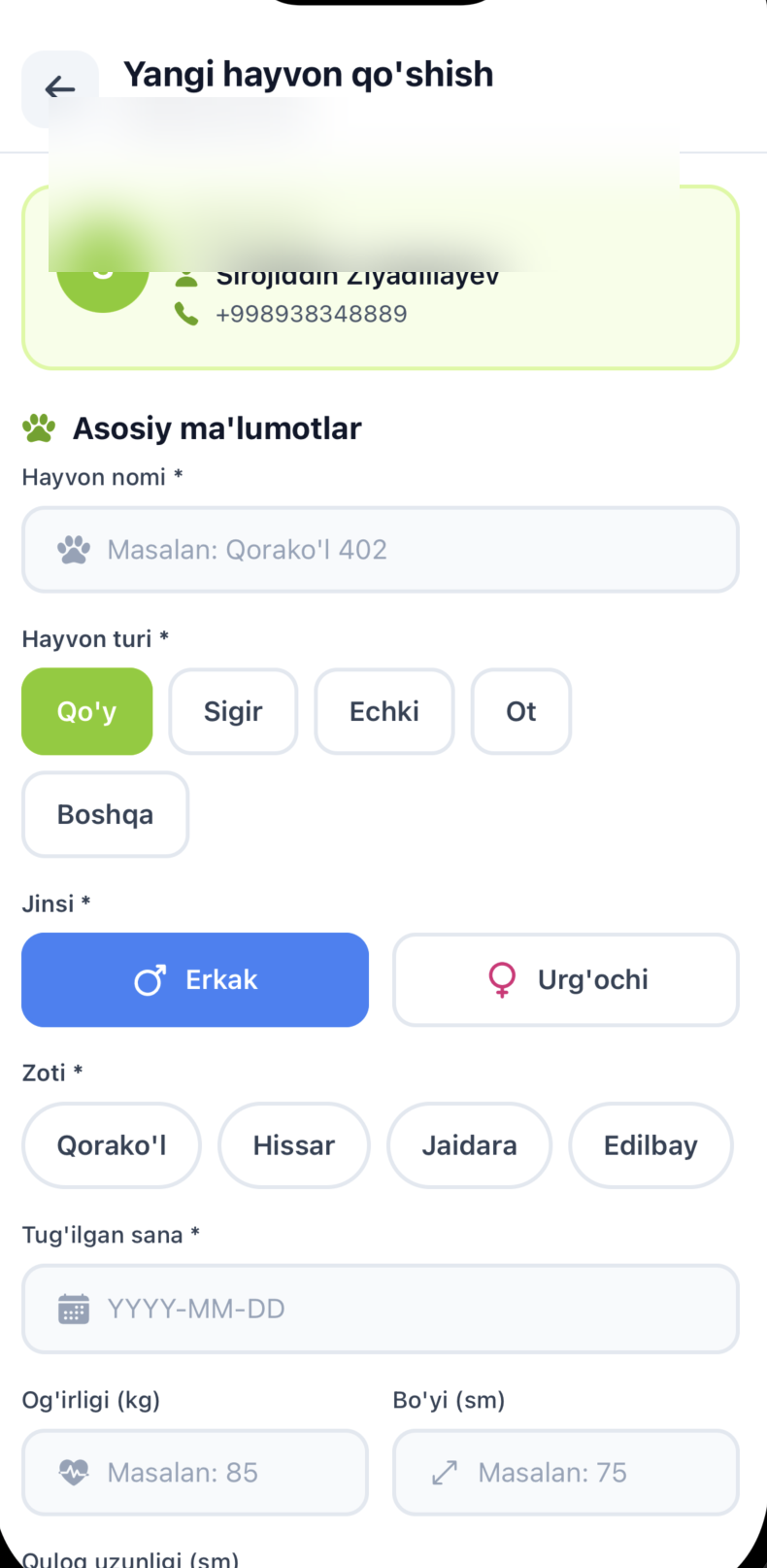Choose Sigir animal type
Image resolution: width=767 pixels, height=1568 pixels.
click(x=233, y=711)
